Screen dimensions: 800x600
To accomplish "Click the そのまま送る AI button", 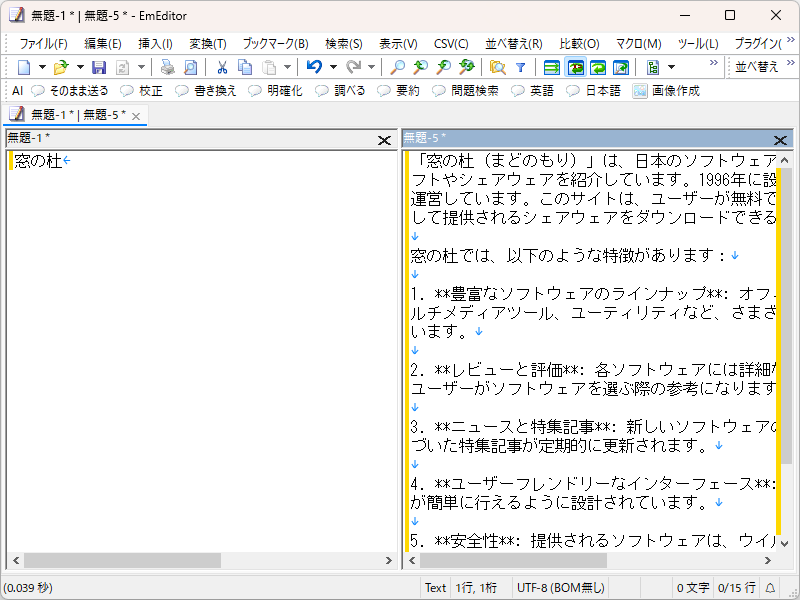I will tap(70, 91).
